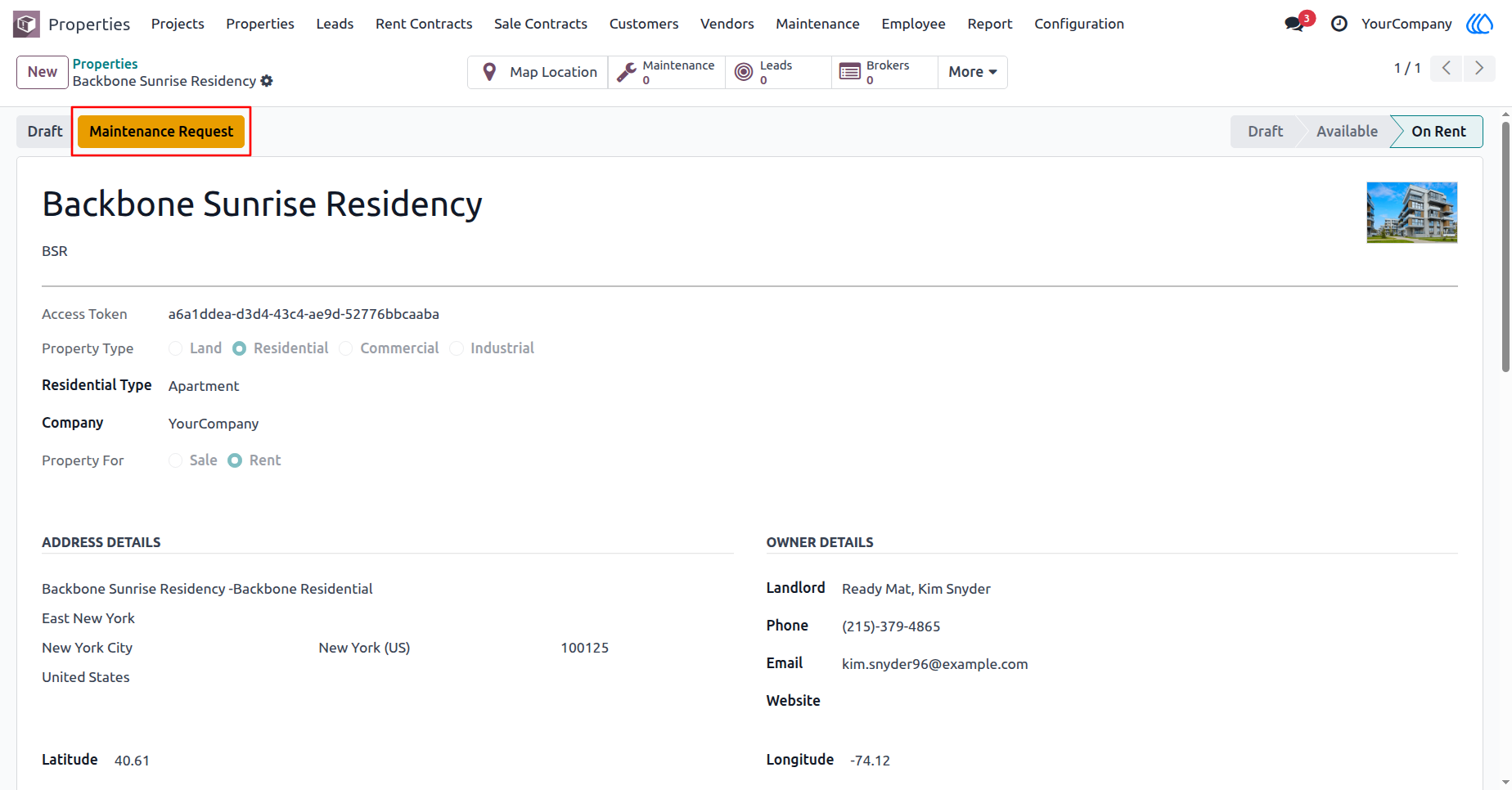The width and height of the screenshot is (1512, 790).
Task: Choose Sale for Property For
Action: (x=175, y=460)
